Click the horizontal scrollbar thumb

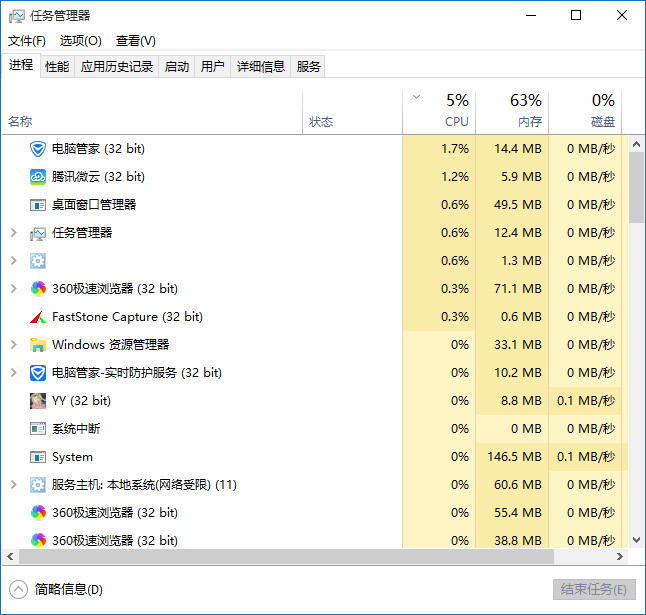(286, 557)
